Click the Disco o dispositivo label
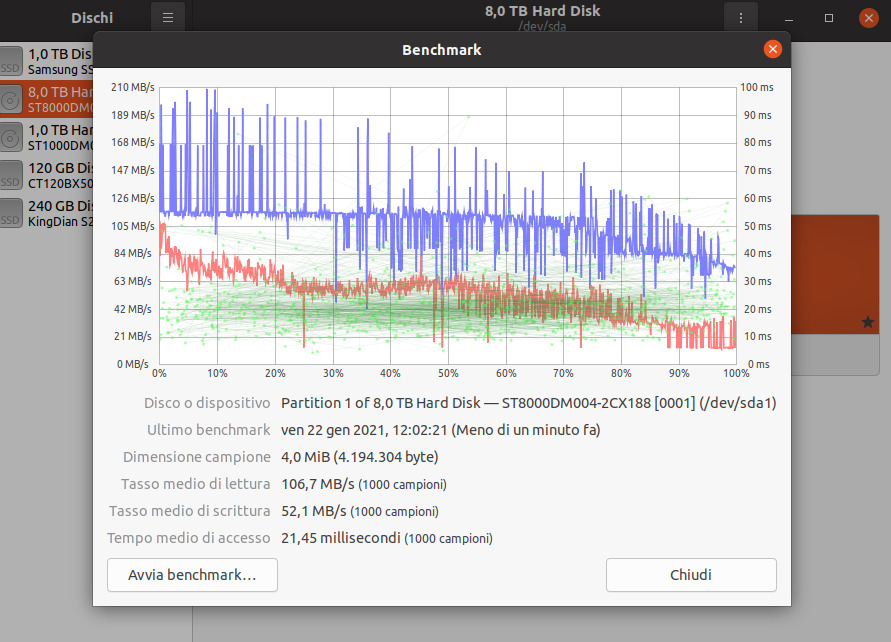The image size is (891, 642). point(207,403)
